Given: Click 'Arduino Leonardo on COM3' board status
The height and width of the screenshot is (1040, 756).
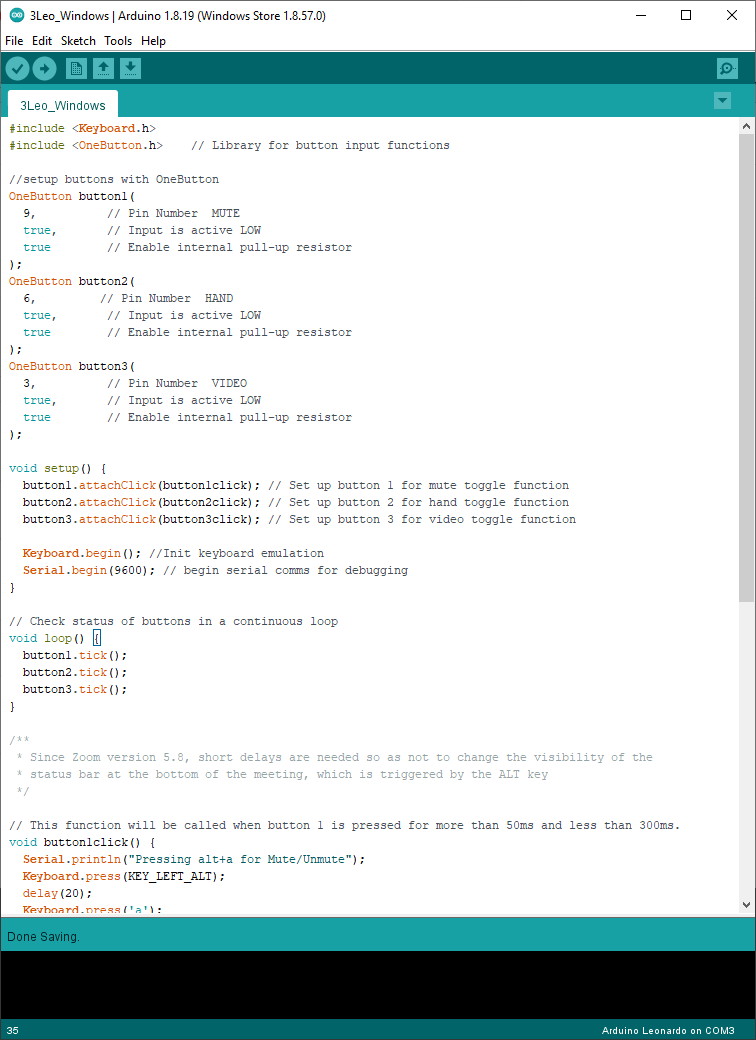Looking at the screenshot, I should [668, 1031].
